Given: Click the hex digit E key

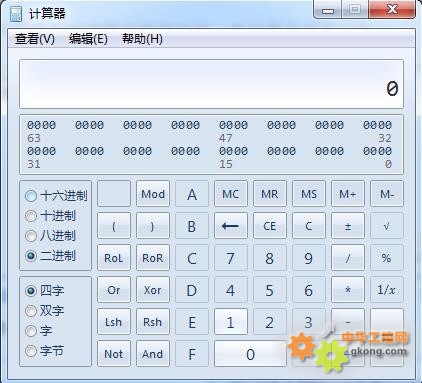Looking at the screenshot, I should [192, 322].
